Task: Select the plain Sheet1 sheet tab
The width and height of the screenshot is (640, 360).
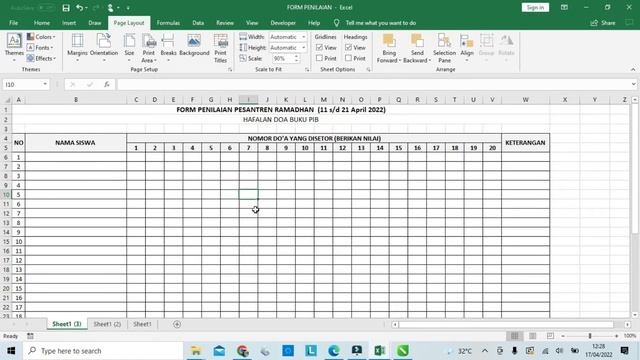Action: pos(142,324)
